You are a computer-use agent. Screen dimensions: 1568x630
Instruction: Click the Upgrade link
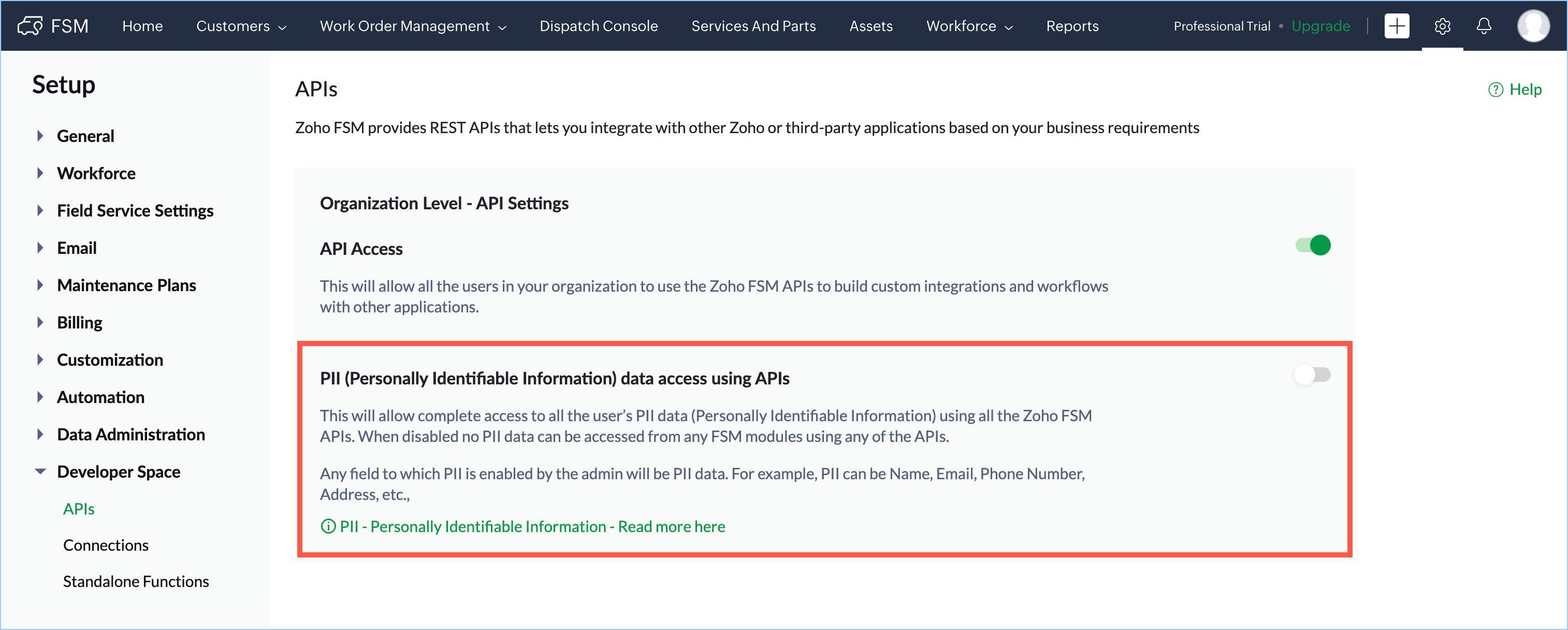tap(1320, 25)
